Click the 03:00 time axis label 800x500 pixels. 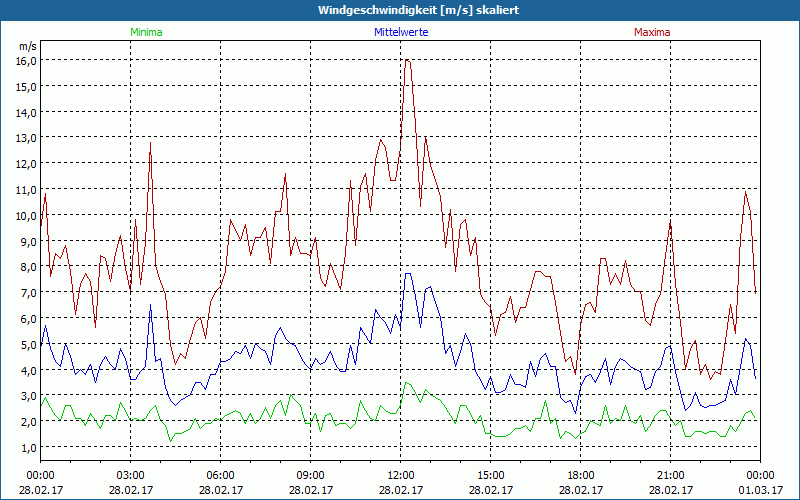click(x=131, y=476)
